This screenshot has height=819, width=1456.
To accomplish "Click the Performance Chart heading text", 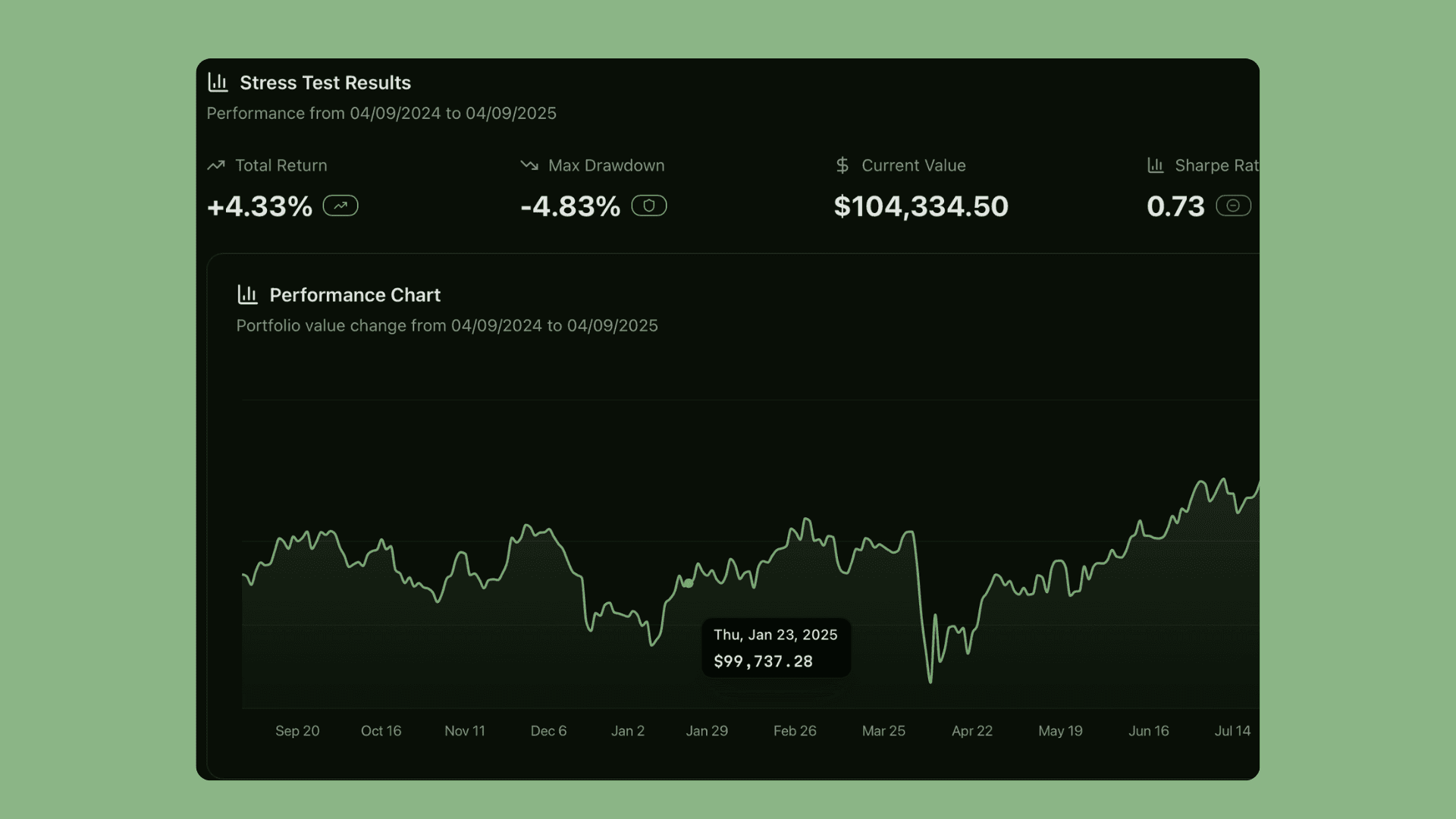I will pyautogui.click(x=355, y=295).
